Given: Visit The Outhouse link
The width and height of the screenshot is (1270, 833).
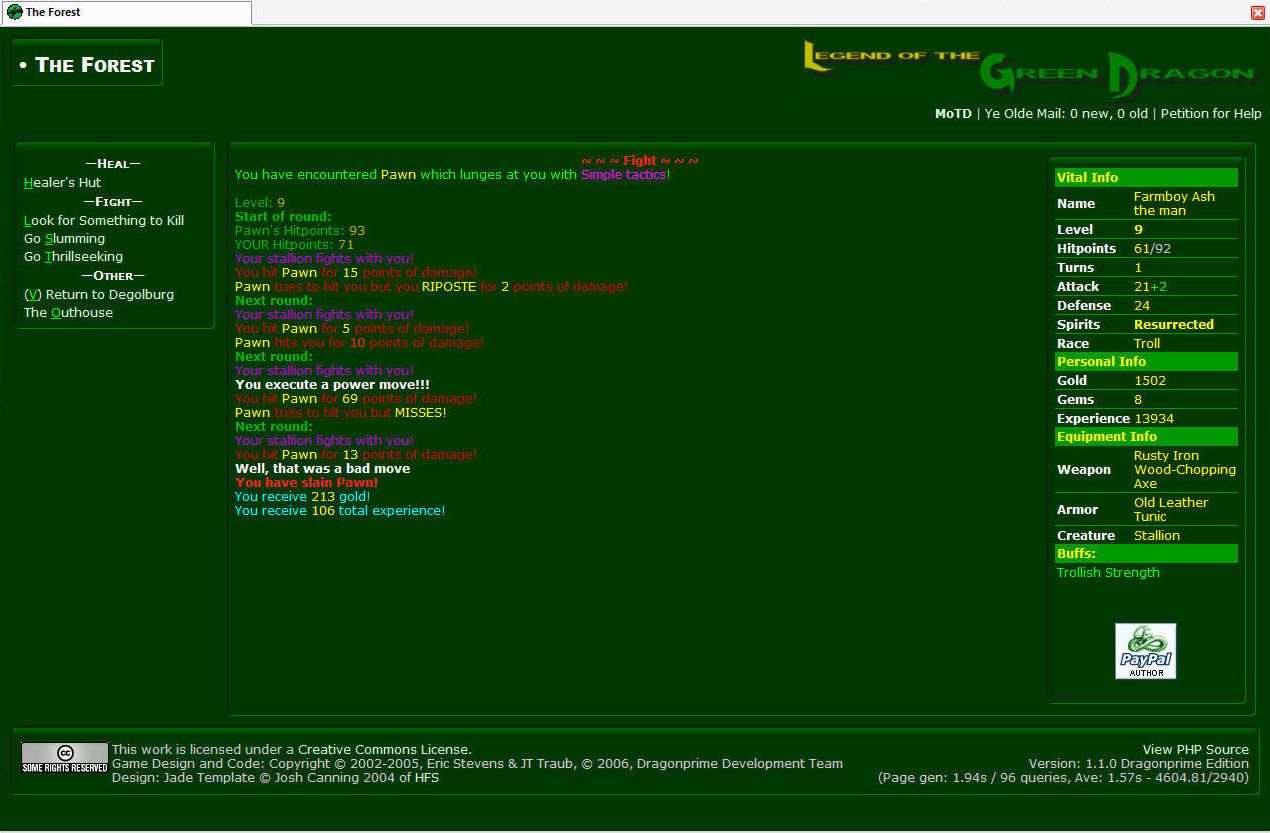Looking at the screenshot, I should pos(68,313).
